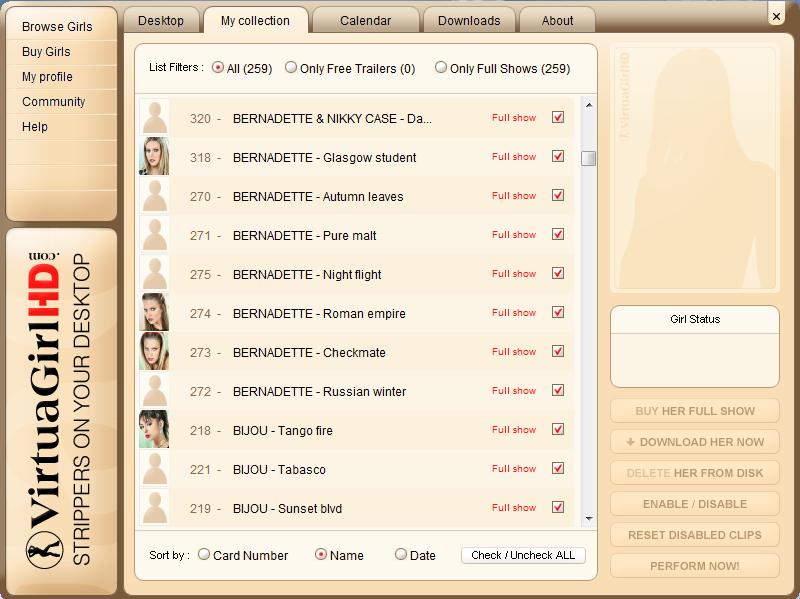The height and width of the screenshot is (599, 800).
Task: Sort the list by Card Number
Action: click(x=204, y=554)
